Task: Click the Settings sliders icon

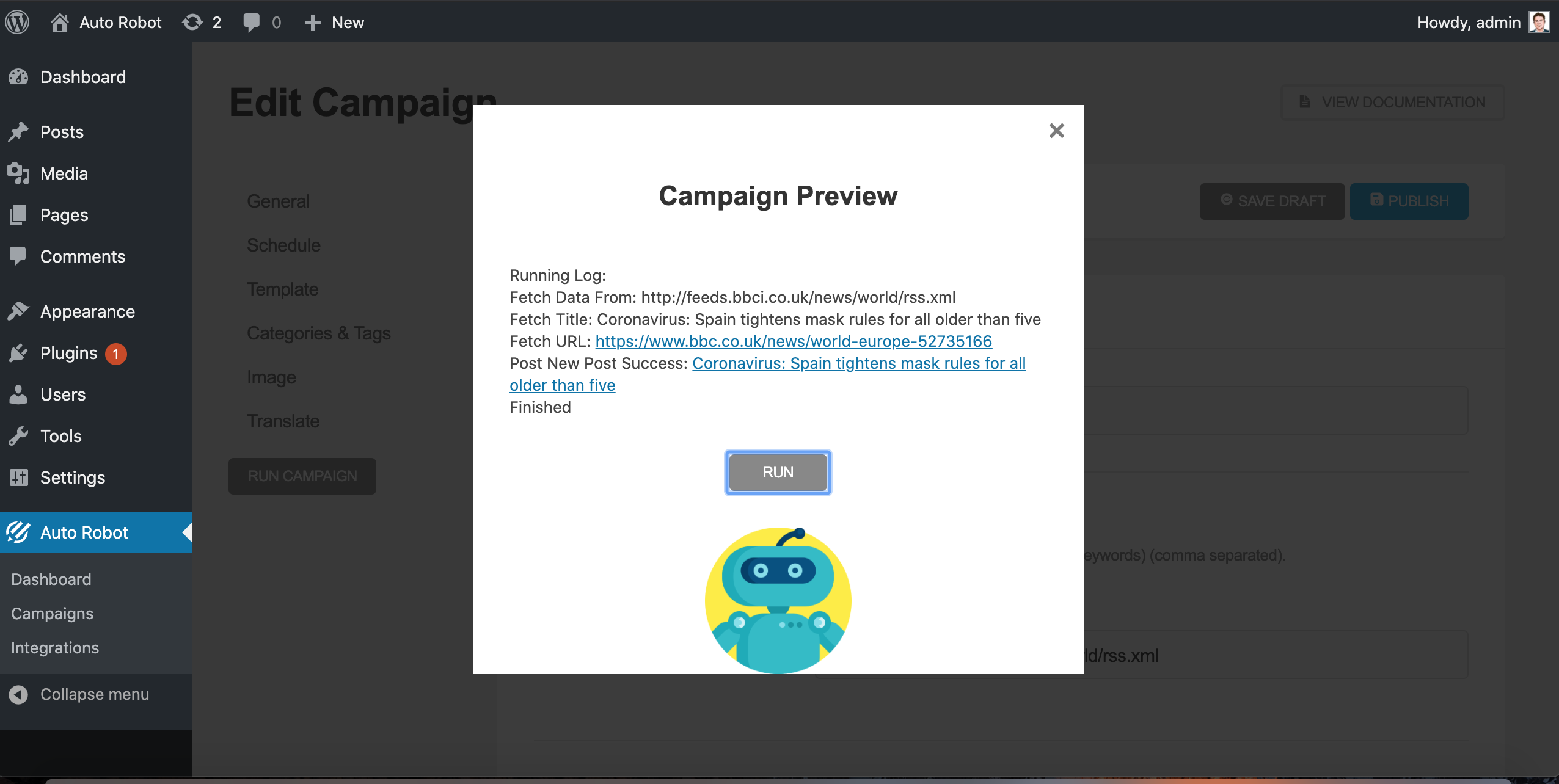Action: (18, 477)
